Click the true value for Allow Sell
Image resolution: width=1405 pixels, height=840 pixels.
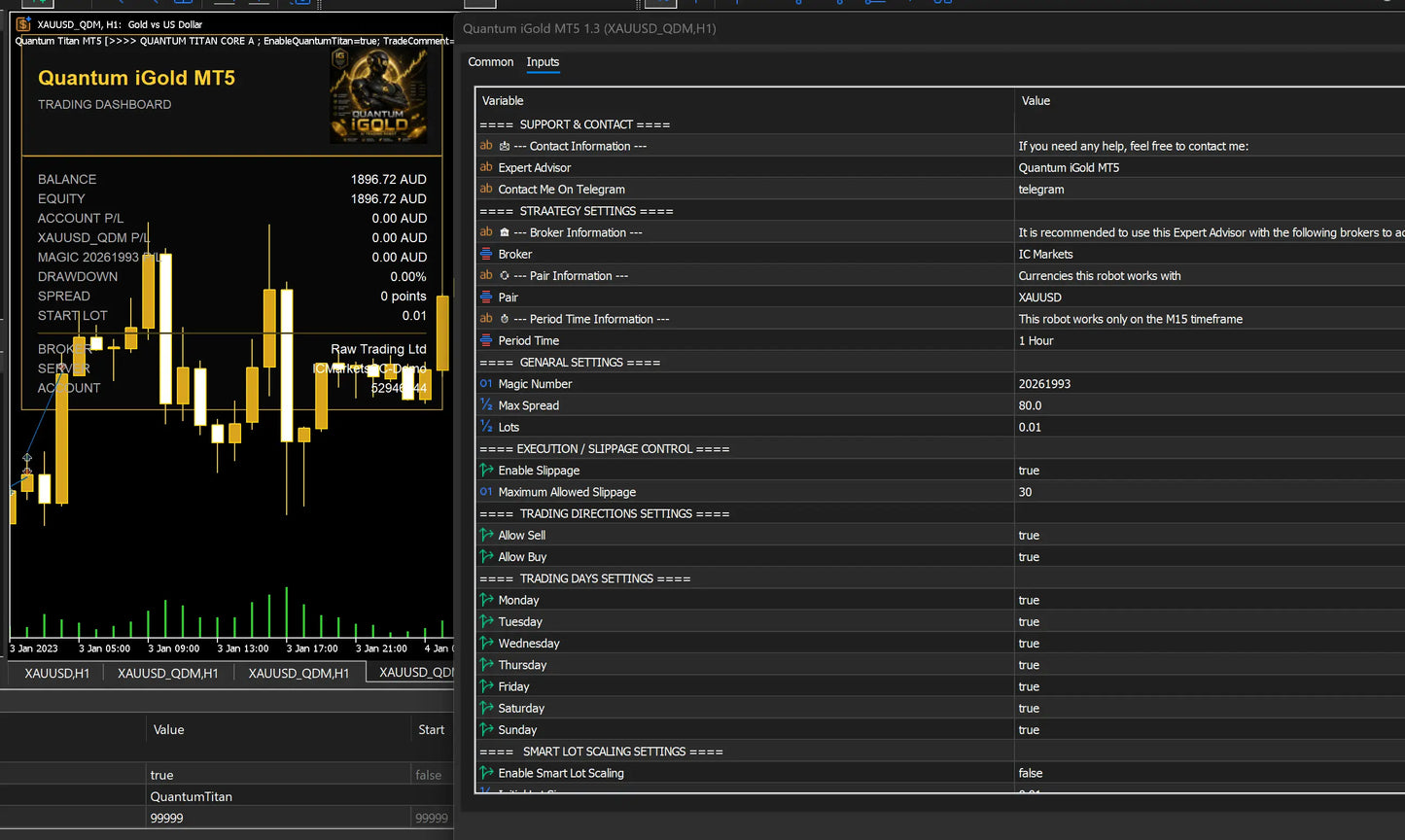pyautogui.click(x=1029, y=536)
